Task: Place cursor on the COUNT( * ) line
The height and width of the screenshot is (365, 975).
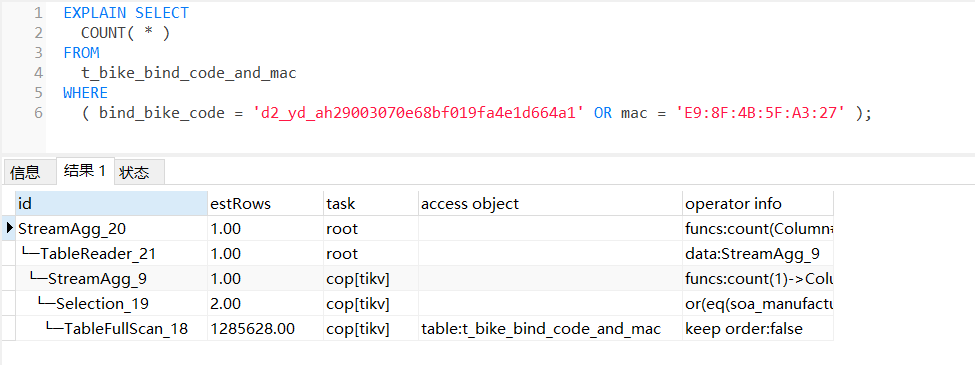Action: point(125,32)
